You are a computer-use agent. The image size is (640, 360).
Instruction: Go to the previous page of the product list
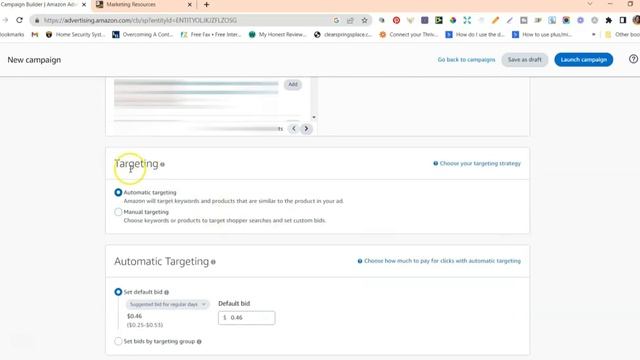293,129
